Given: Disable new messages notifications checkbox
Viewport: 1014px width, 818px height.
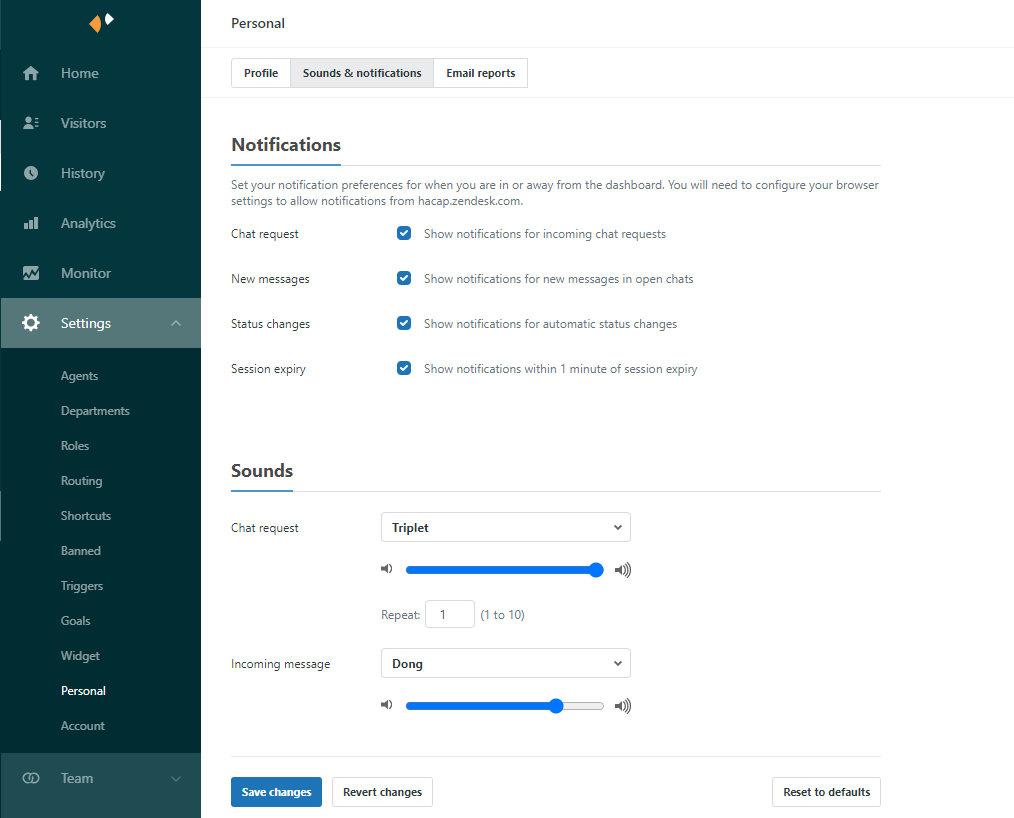Looking at the screenshot, I should 404,278.
